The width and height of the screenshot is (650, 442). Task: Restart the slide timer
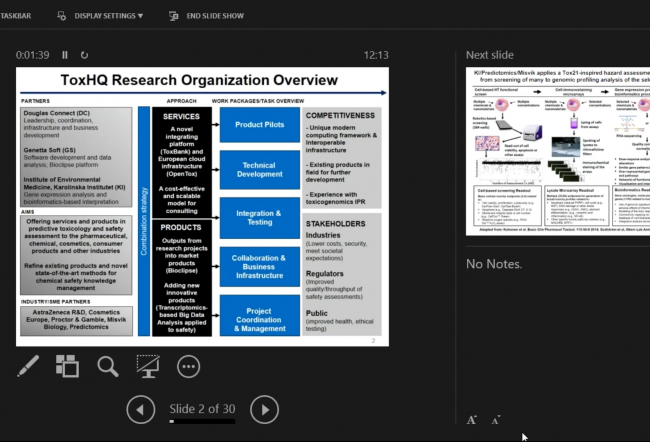tap(84, 55)
